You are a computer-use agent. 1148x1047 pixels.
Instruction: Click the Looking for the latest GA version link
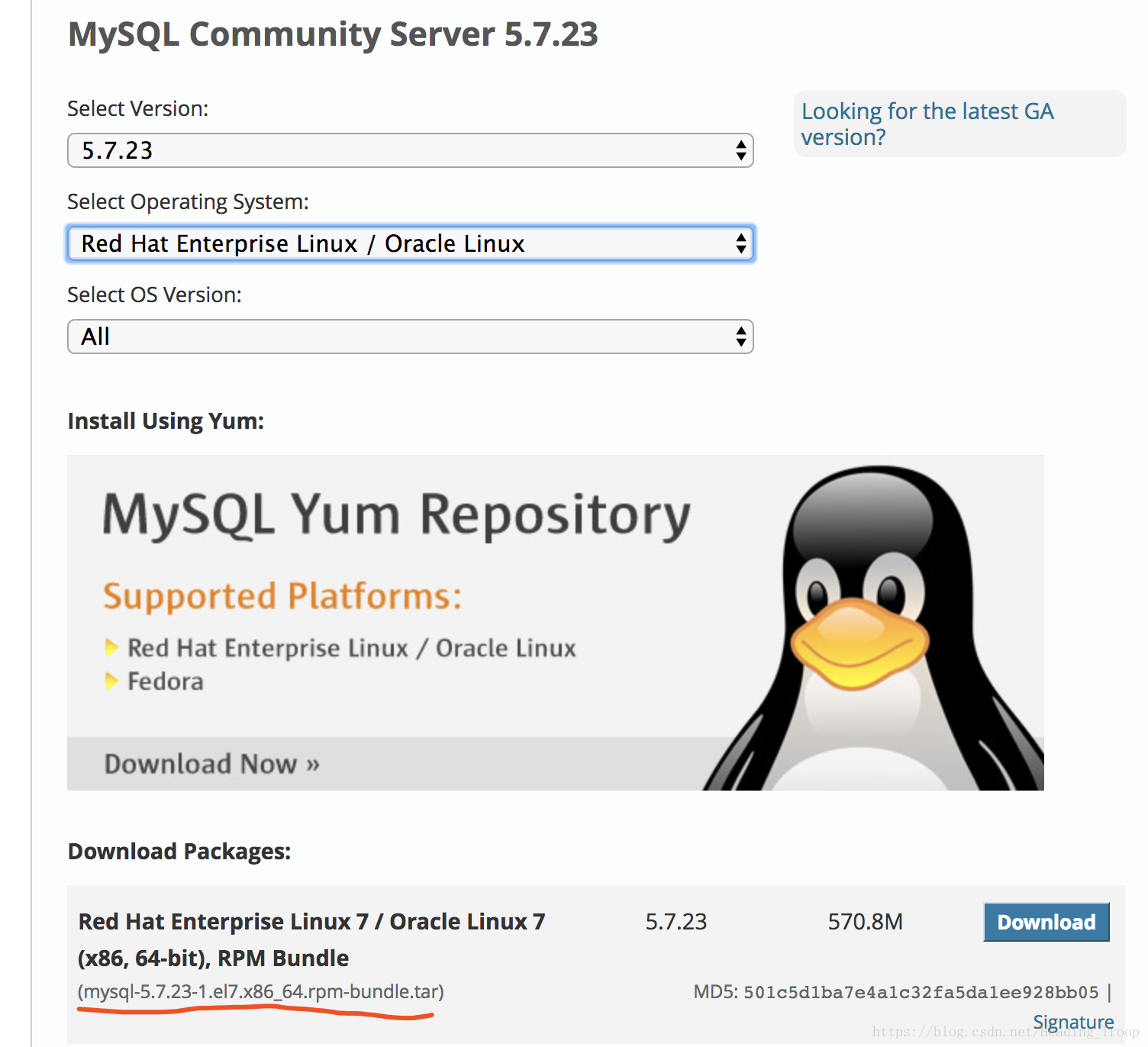tap(927, 124)
